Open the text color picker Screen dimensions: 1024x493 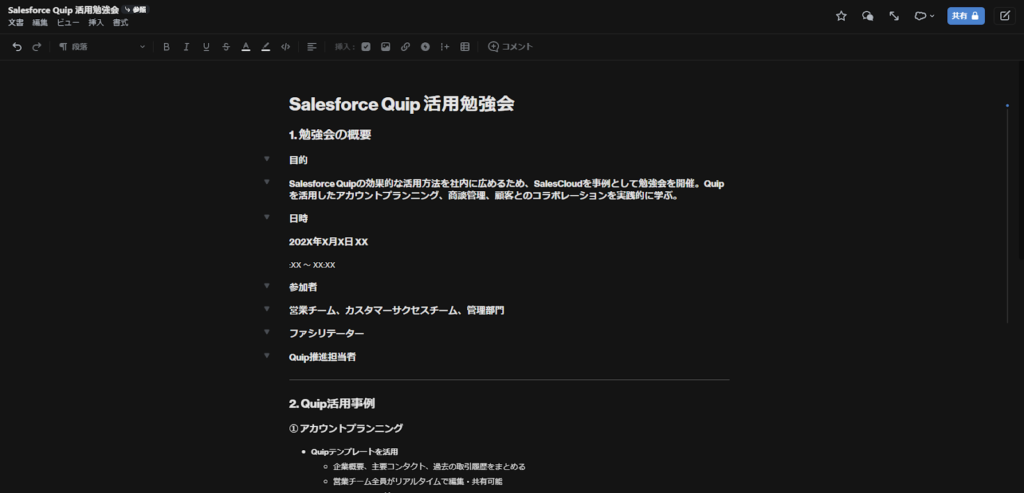[246, 47]
